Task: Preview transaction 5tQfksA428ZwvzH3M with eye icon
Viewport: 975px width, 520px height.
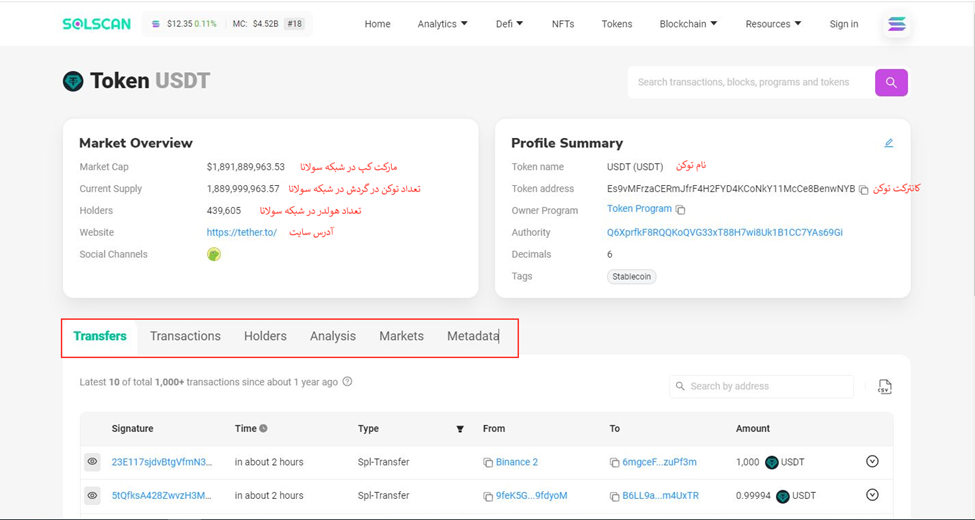Action: [93, 496]
